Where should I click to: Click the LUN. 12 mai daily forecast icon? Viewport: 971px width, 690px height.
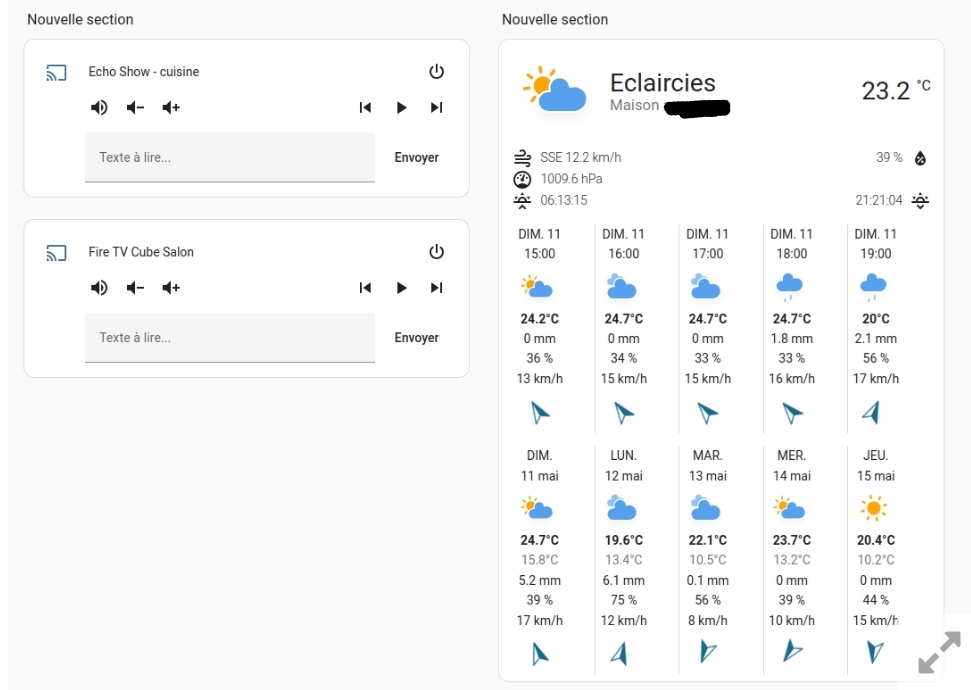point(622,507)
